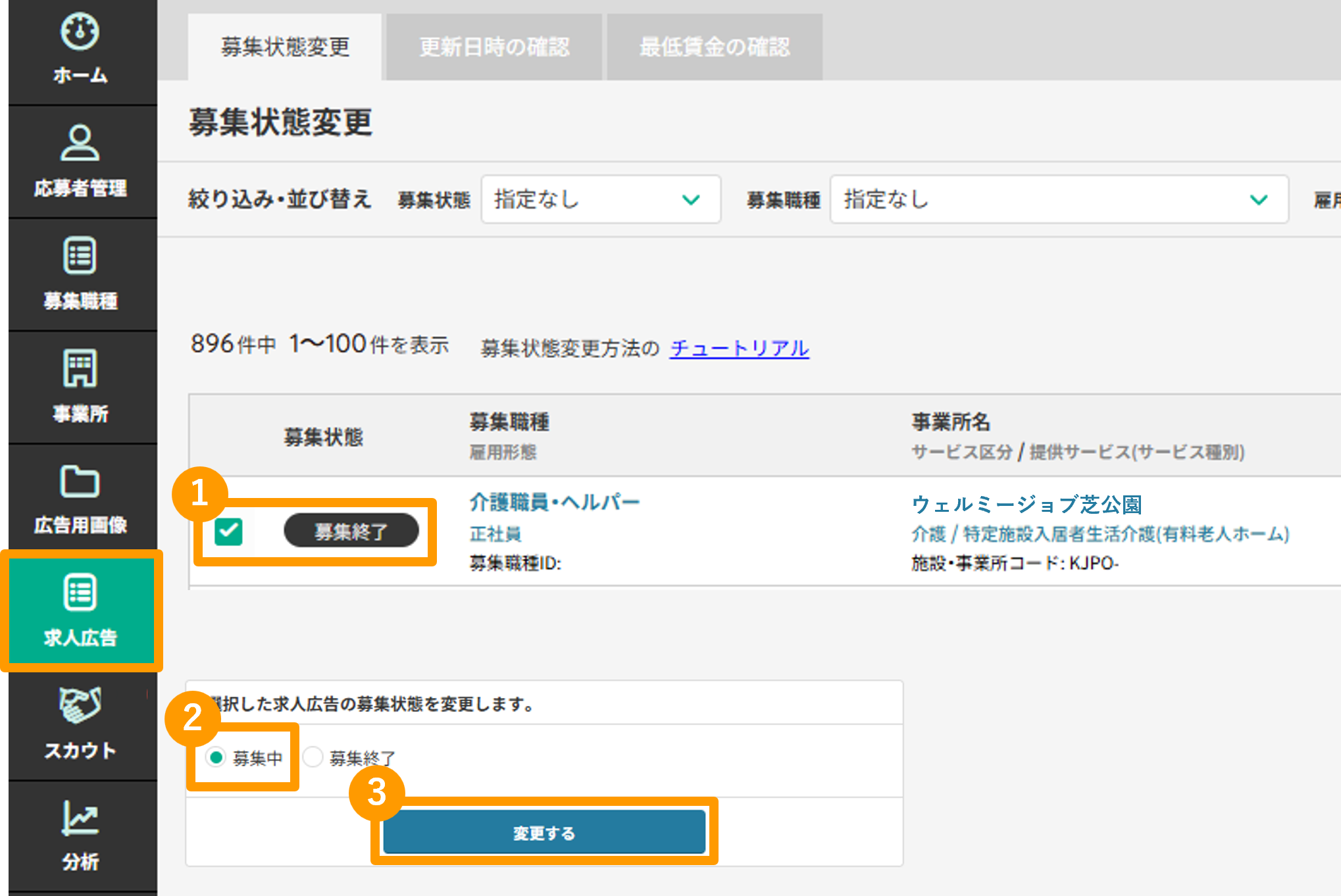Image resolution: width=1341 pixels, height=896 pixels.
Task: Select the 募集中 radio button
Action: (x=215, y=757)
